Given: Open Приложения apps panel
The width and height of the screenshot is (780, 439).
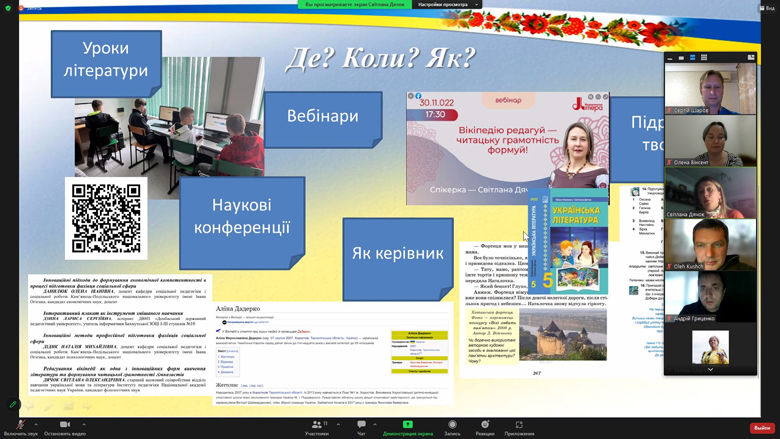Looking at the screenshot, I should tap(519, 427).
